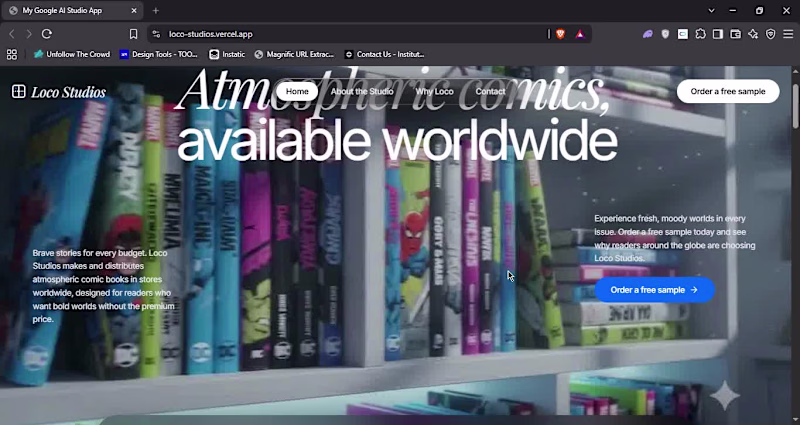
Task: Open the Contact nav item
Action: (x=490, y=91)
